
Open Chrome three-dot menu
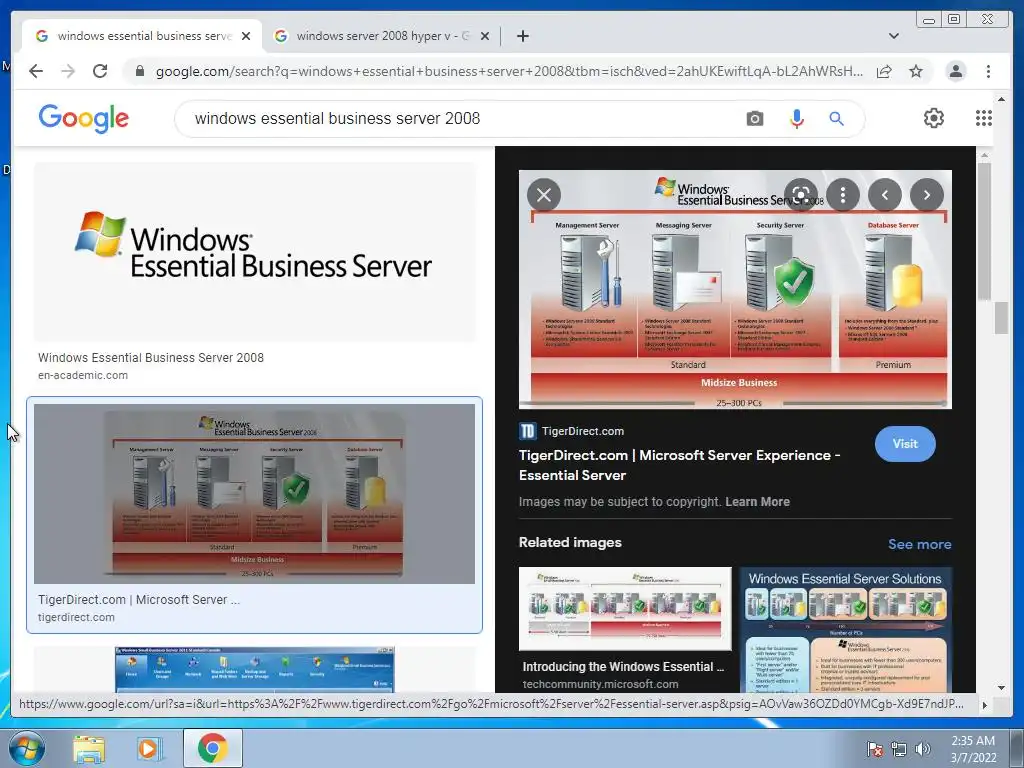pos(988,71)
